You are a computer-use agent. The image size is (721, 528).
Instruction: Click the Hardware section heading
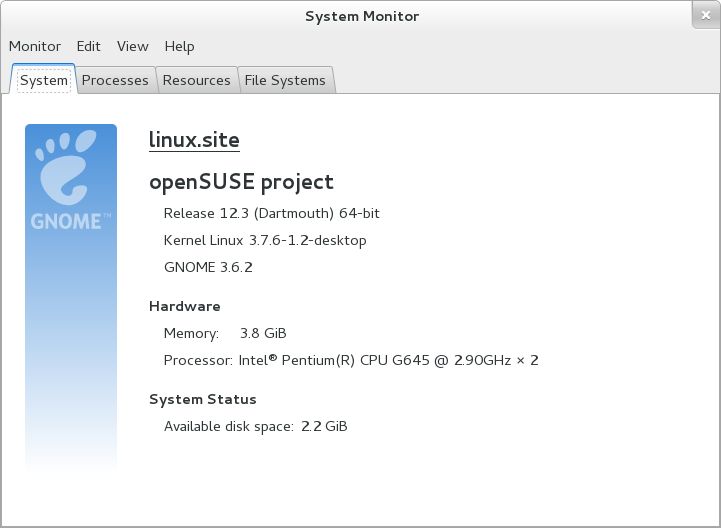tap(185, 306)
